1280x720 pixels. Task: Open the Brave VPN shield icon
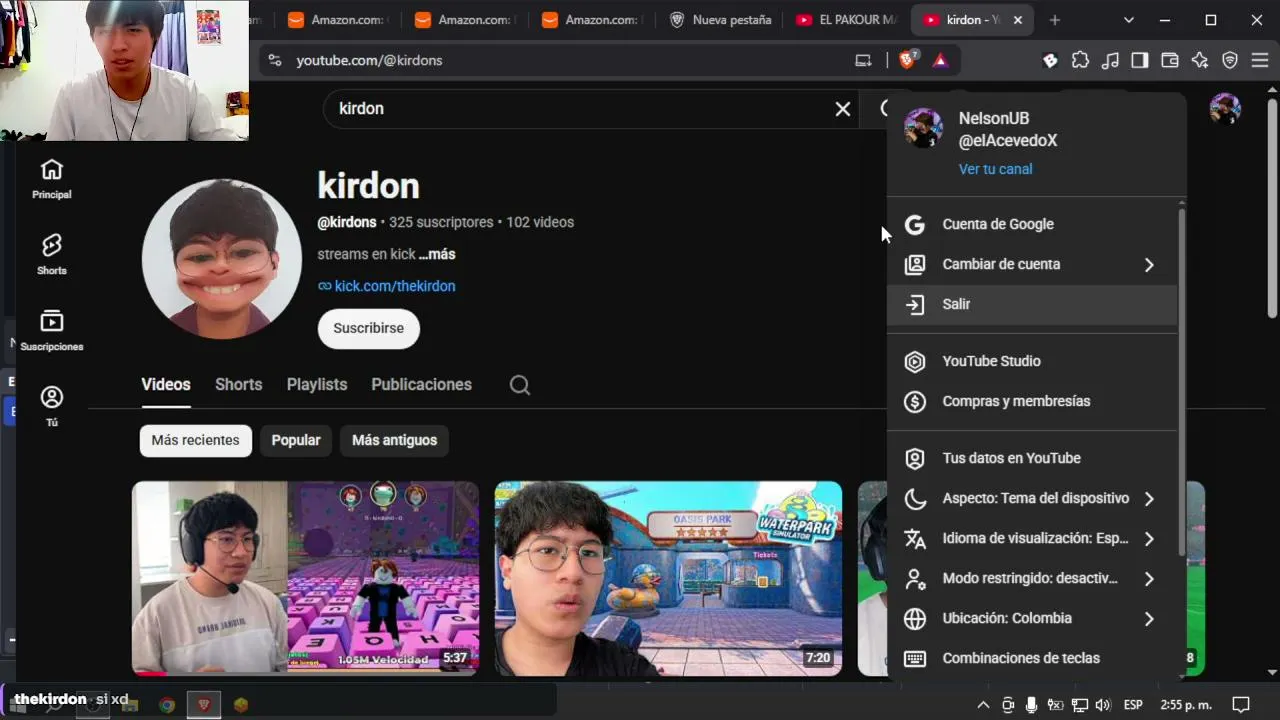(x=1230, y=61)
